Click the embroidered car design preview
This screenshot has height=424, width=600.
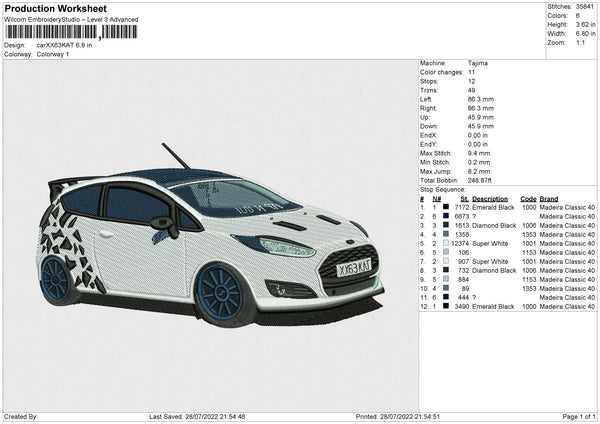pos(210,235)
